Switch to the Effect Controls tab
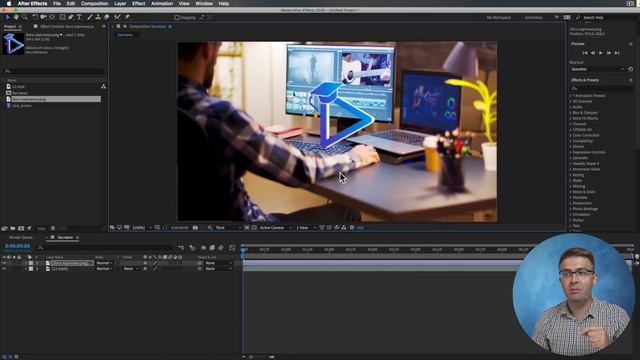Screen dimensions: 640x360 67,27
